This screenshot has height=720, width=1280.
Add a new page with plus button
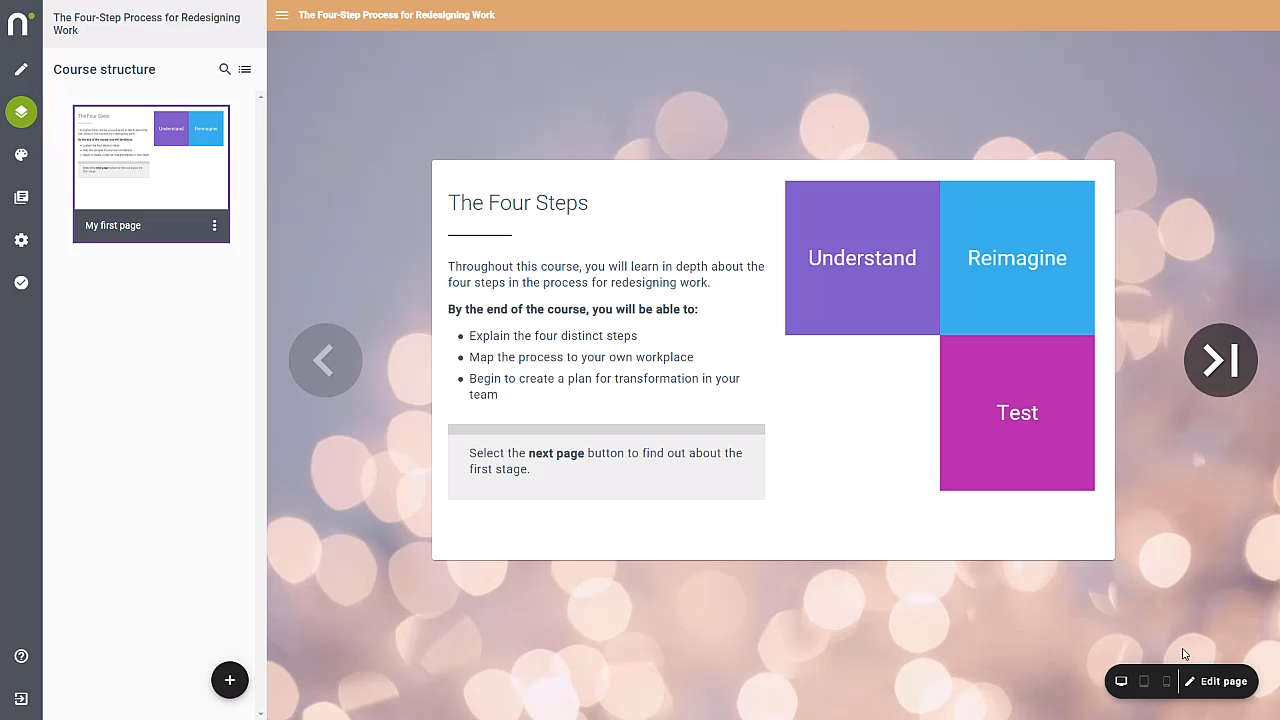(229, 680)
